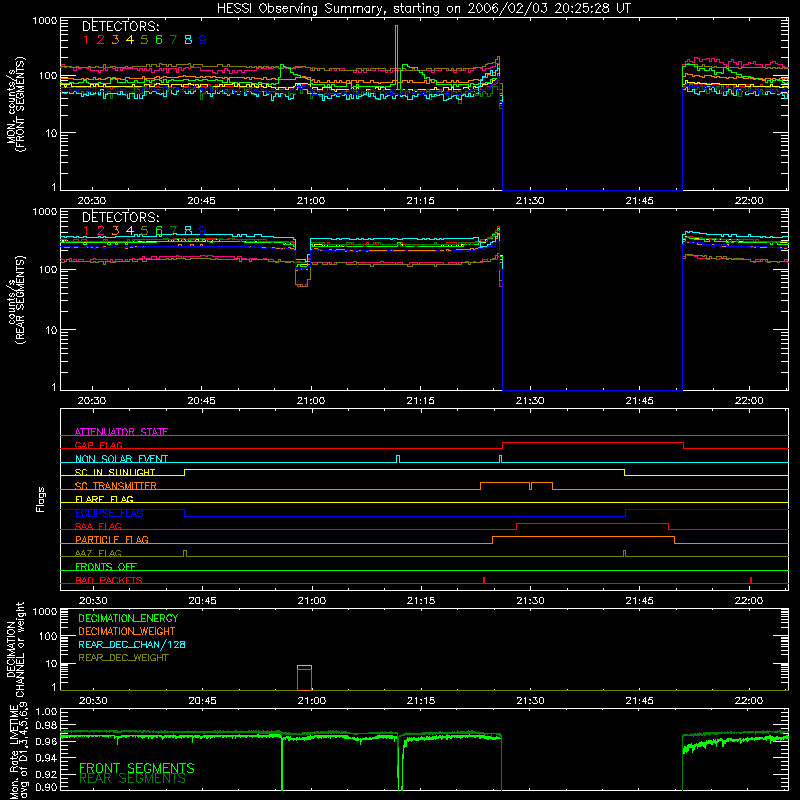Click magenta detector 2 in front segments legend

(x=101, y=40)
